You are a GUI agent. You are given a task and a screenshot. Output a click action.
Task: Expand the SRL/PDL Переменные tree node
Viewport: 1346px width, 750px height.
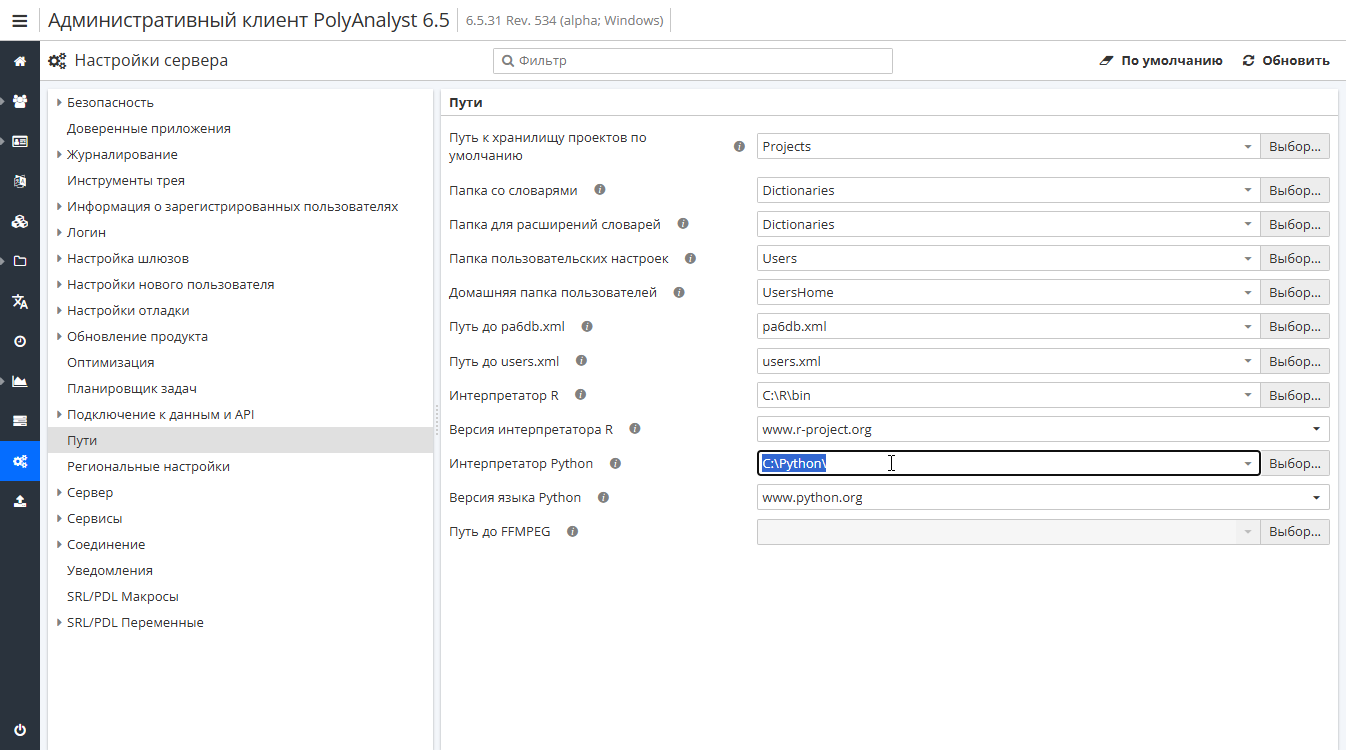point(59,622)
